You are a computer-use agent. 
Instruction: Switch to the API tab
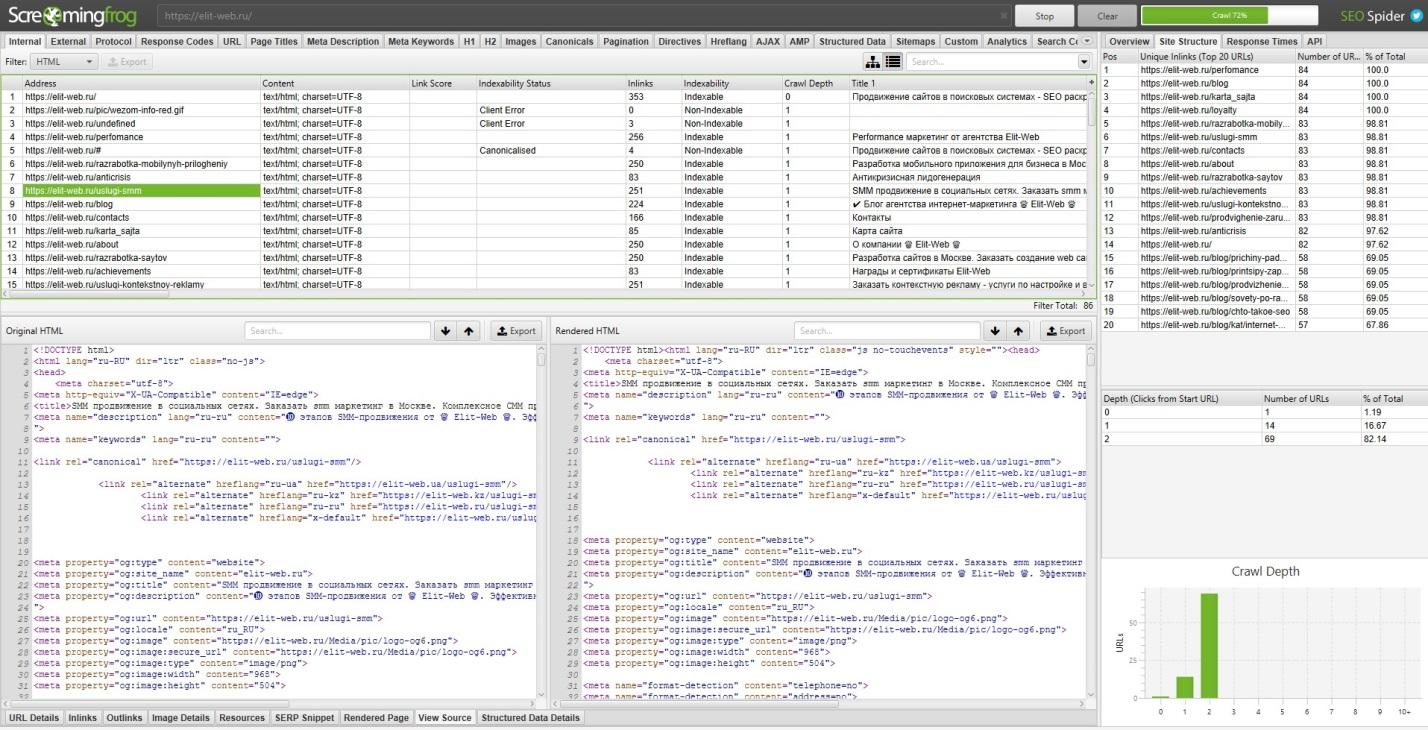[1315, 42]
